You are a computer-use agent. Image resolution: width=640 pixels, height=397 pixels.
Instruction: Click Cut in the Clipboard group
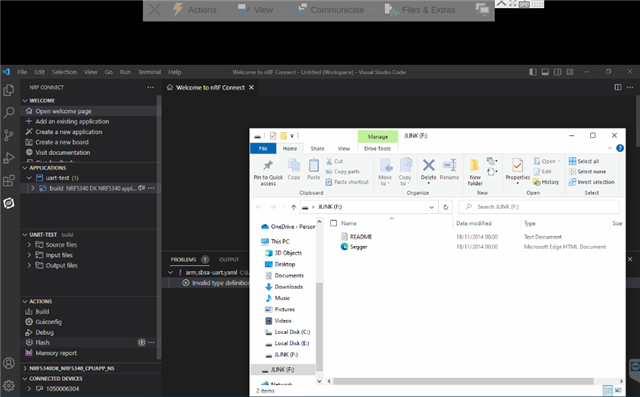coord(334,161)
